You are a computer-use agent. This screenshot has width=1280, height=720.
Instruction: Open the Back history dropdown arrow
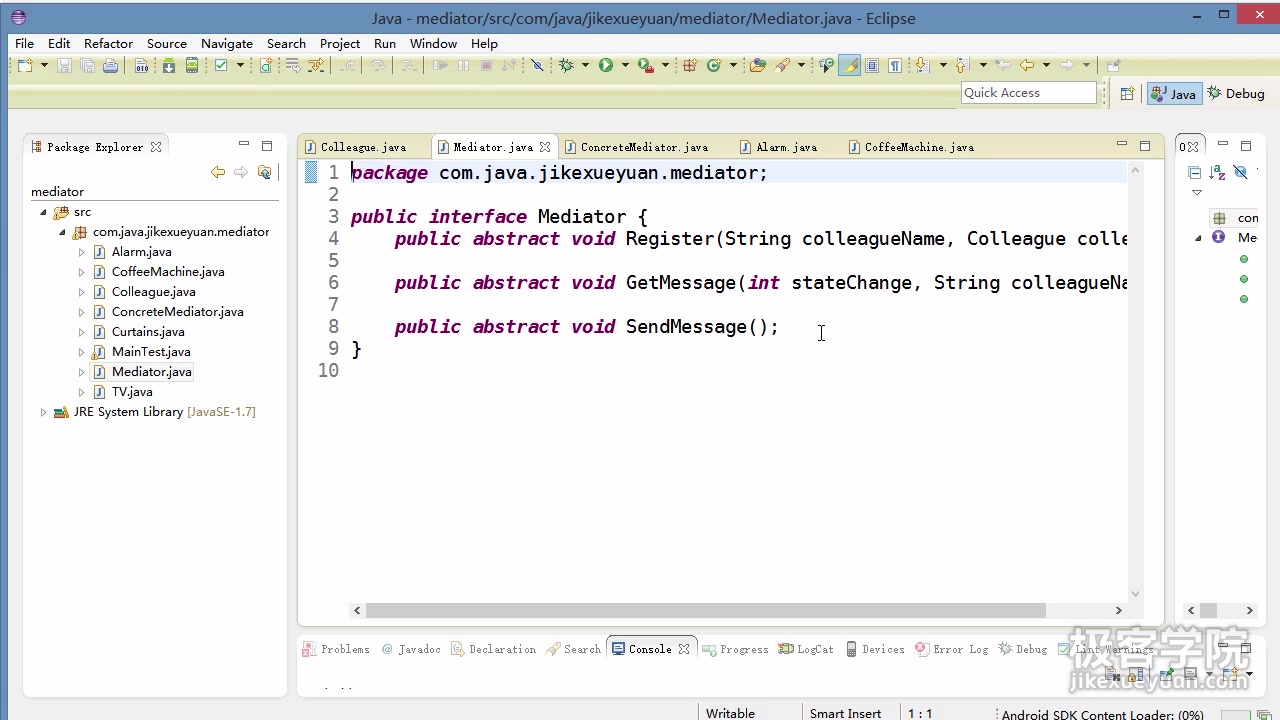click(x=1046, y=65)
